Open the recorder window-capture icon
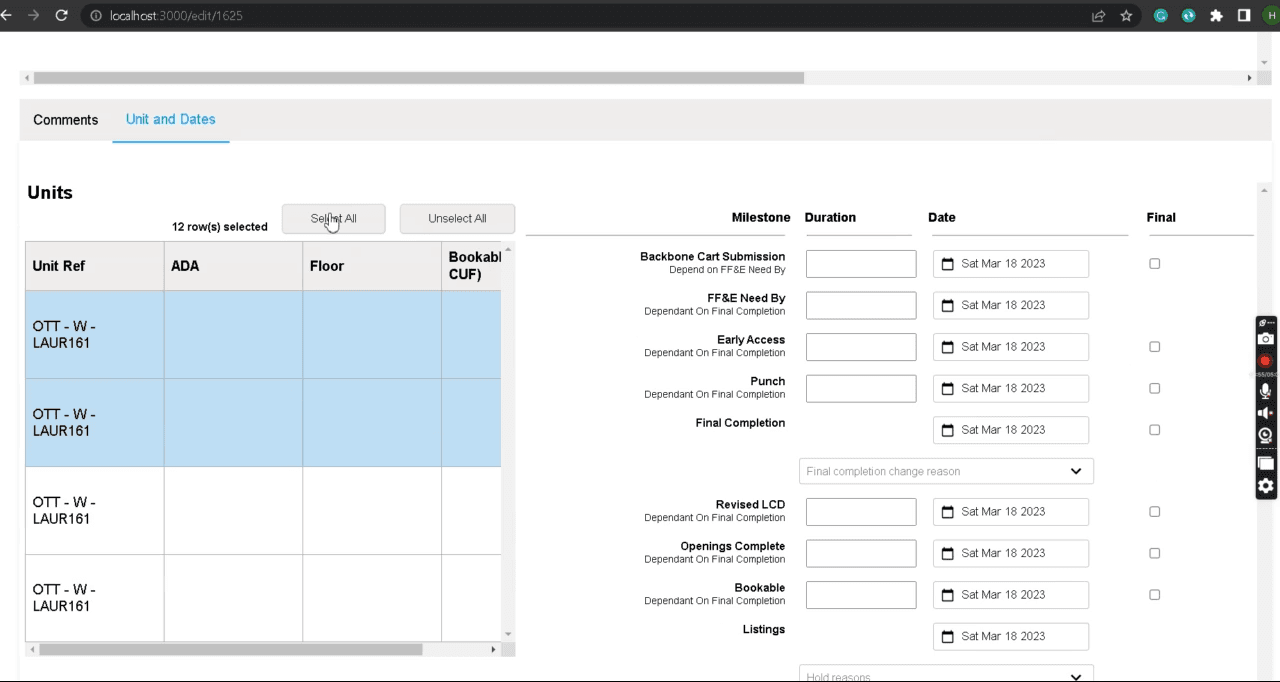Image resolution: width=1280 pixels, height=682 pixels. coord(1265,462)
